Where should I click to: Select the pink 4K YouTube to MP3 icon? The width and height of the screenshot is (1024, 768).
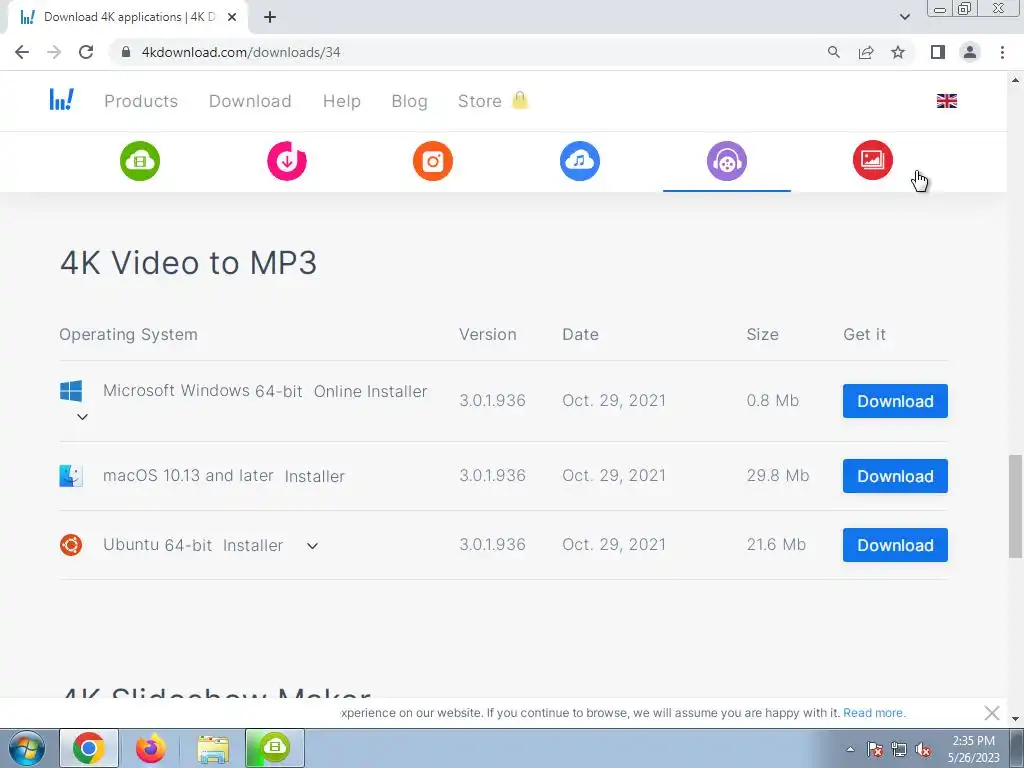click(287, 161)
